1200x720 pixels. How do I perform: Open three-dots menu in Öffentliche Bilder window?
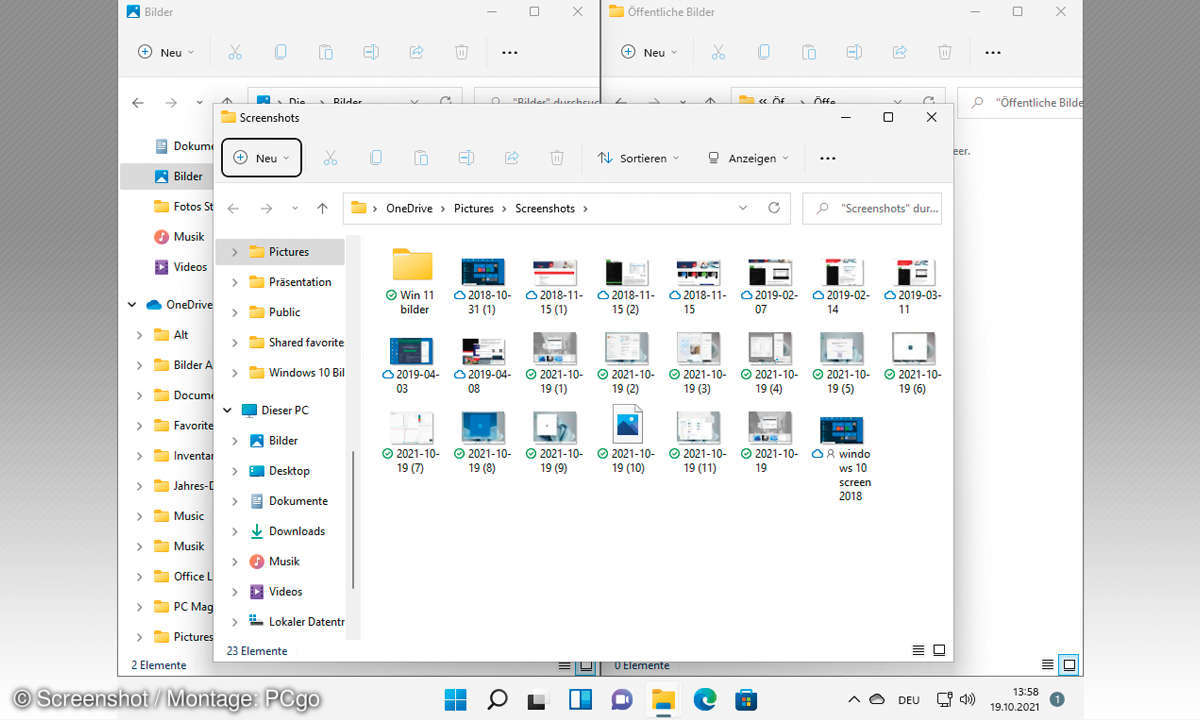992,52
